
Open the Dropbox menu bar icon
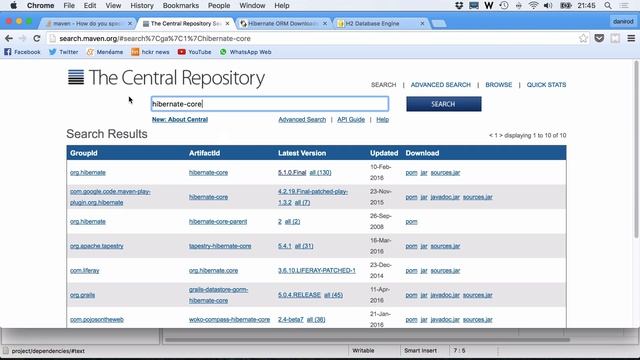tap(459, 5)
